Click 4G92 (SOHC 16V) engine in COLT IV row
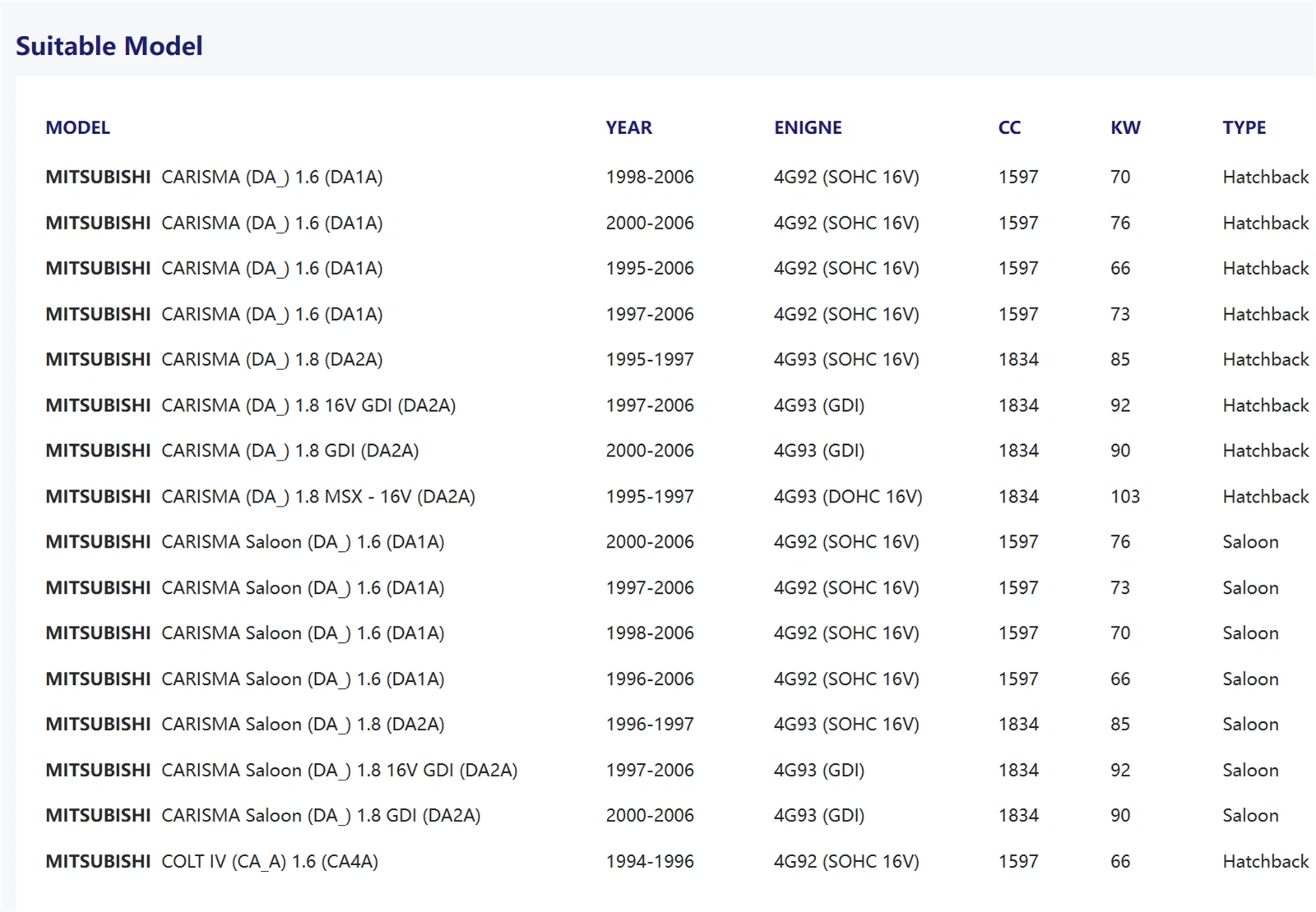 (846, 861)
